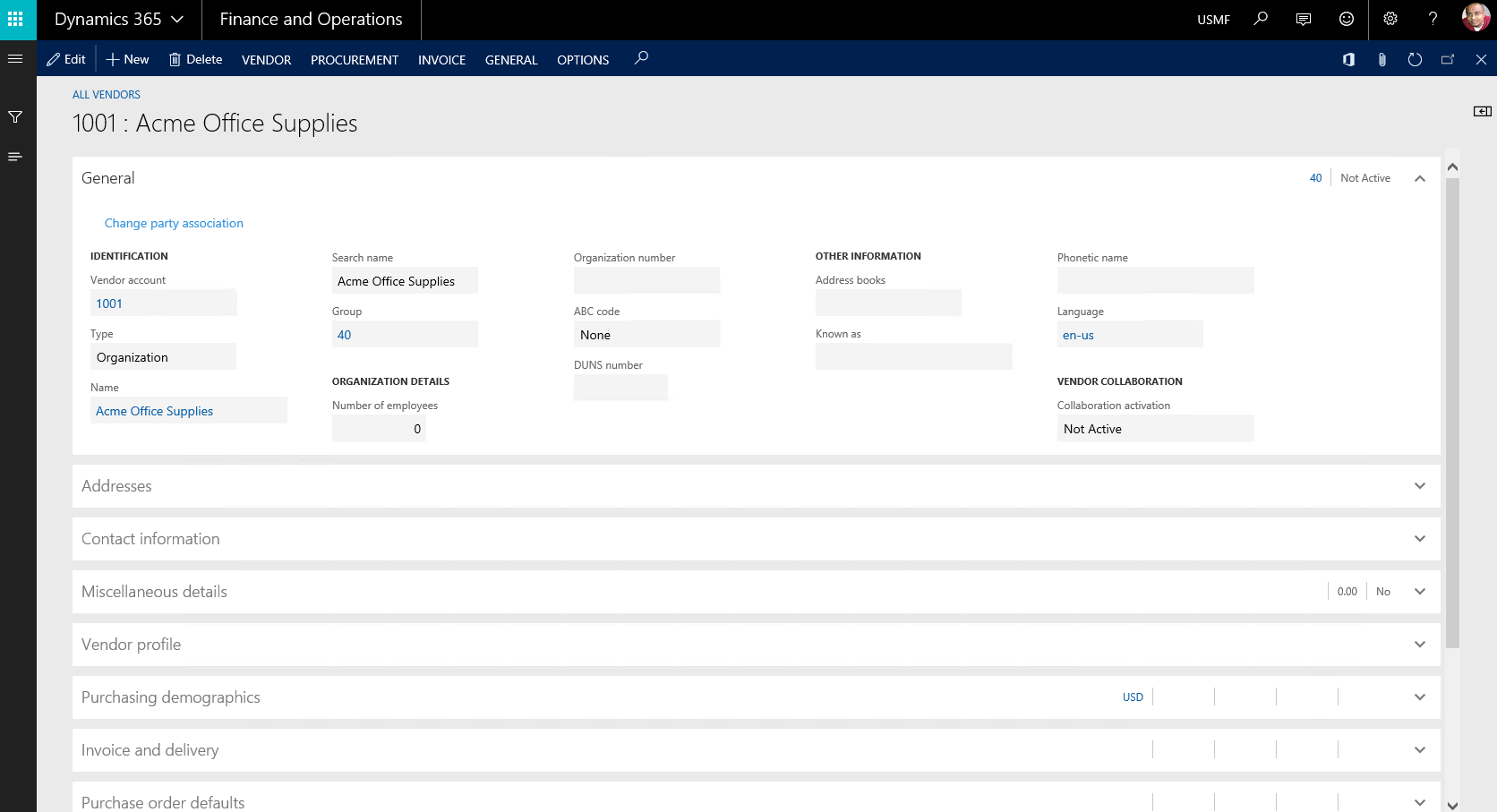Screen dimensions: 1497x812
Task: Click the scroll up arrow of the scrollbar
Action: click(x=1452, y=167)
